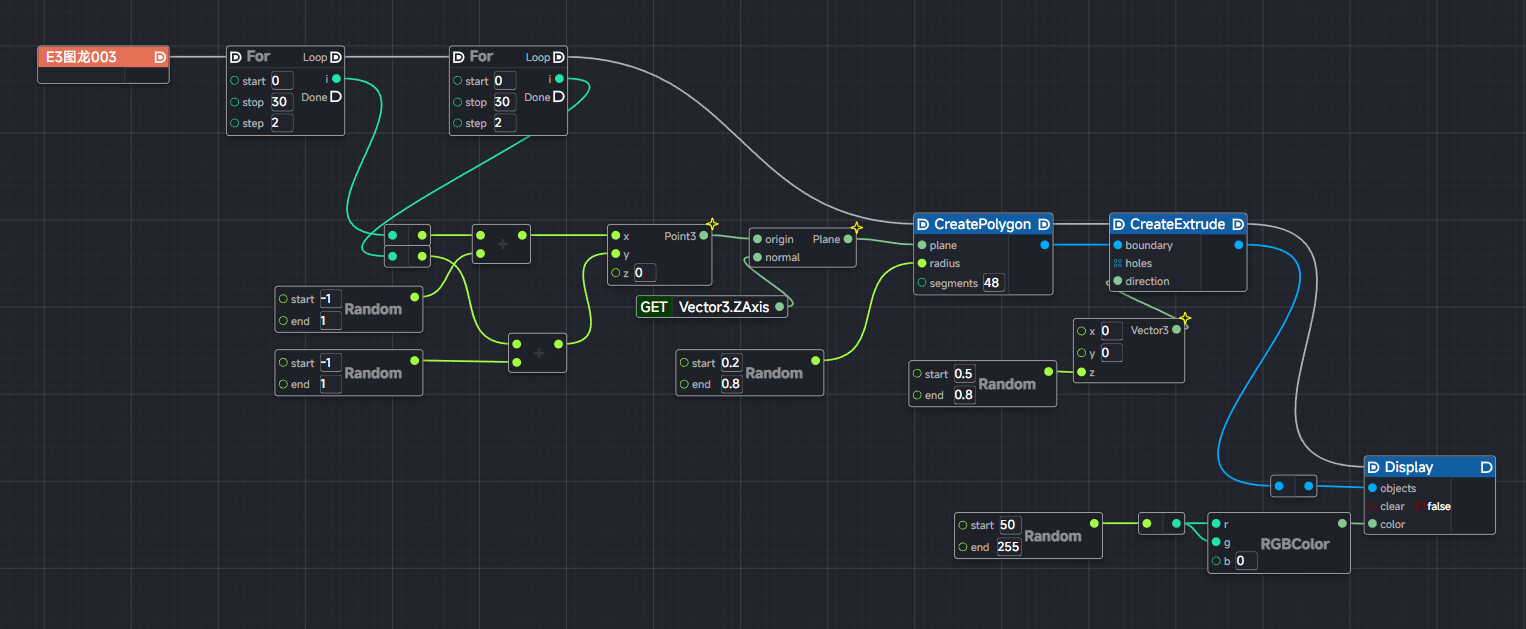
Task: Click the color input port on the Display node
Action: click(x=1372, y=524)
